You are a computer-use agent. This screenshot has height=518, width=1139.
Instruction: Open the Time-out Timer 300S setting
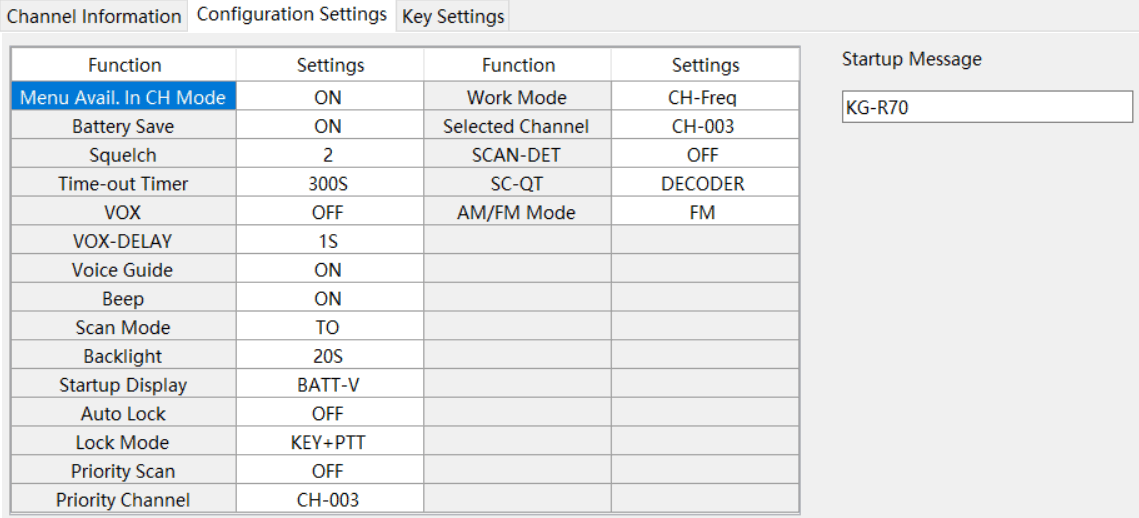(x=329, y=184)
